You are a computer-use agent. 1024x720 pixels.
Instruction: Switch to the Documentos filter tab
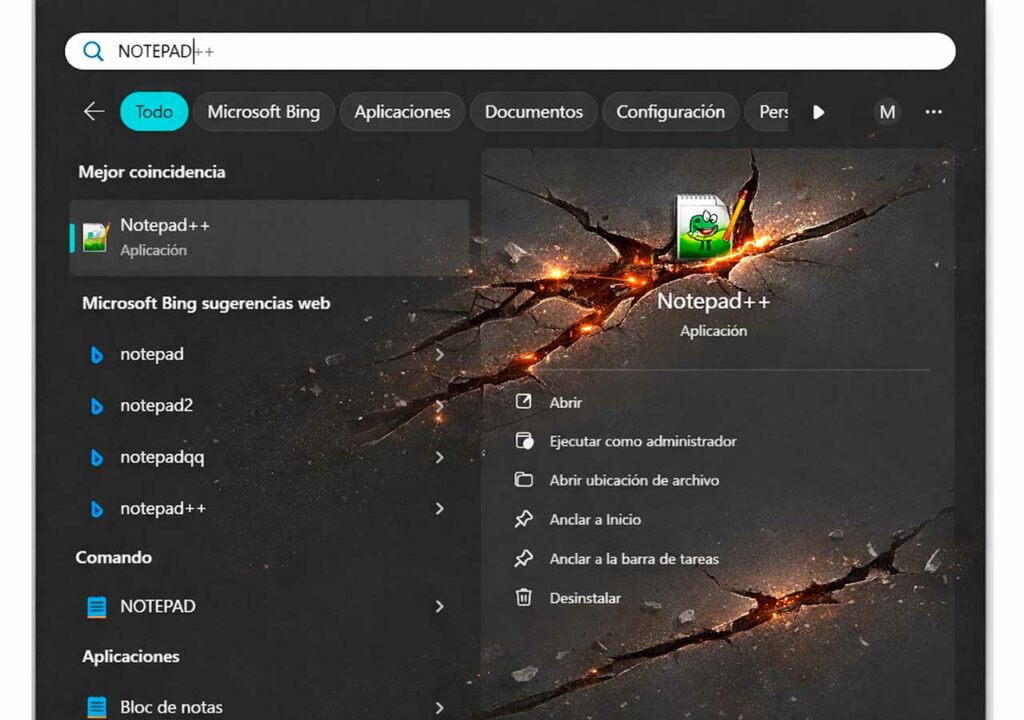(533, 112)
